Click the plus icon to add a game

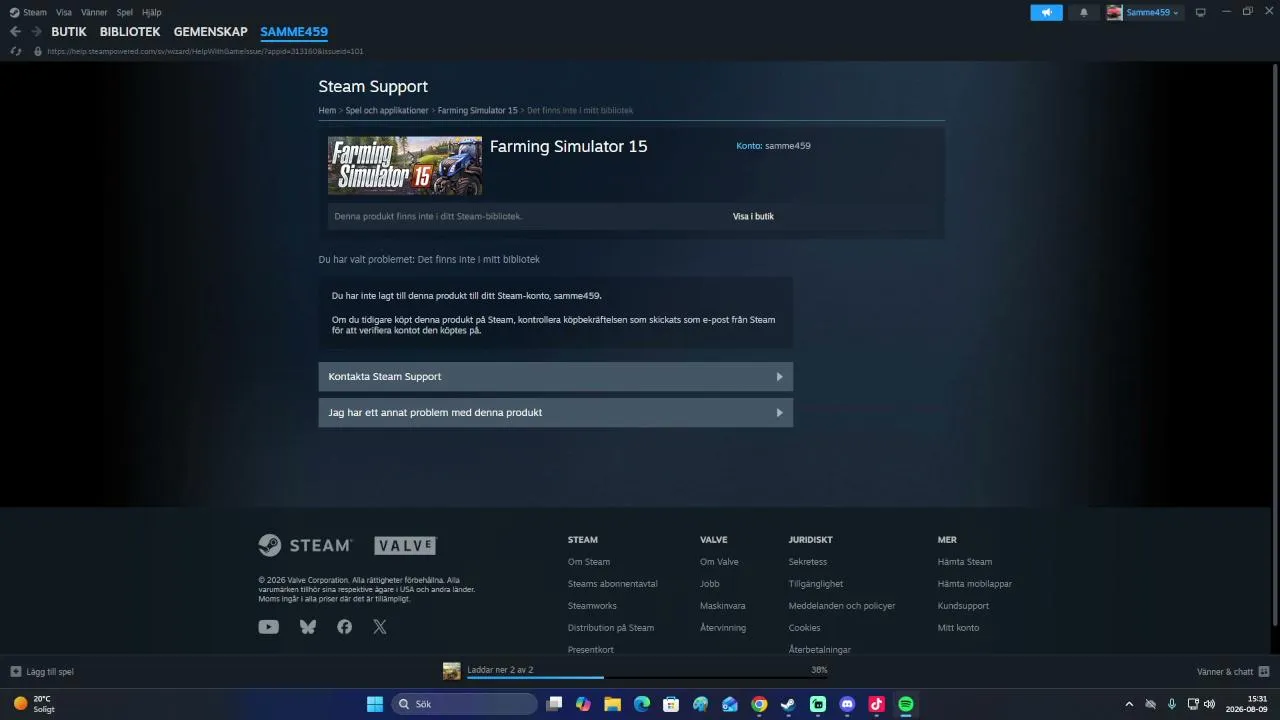click(x=15, y=672)
